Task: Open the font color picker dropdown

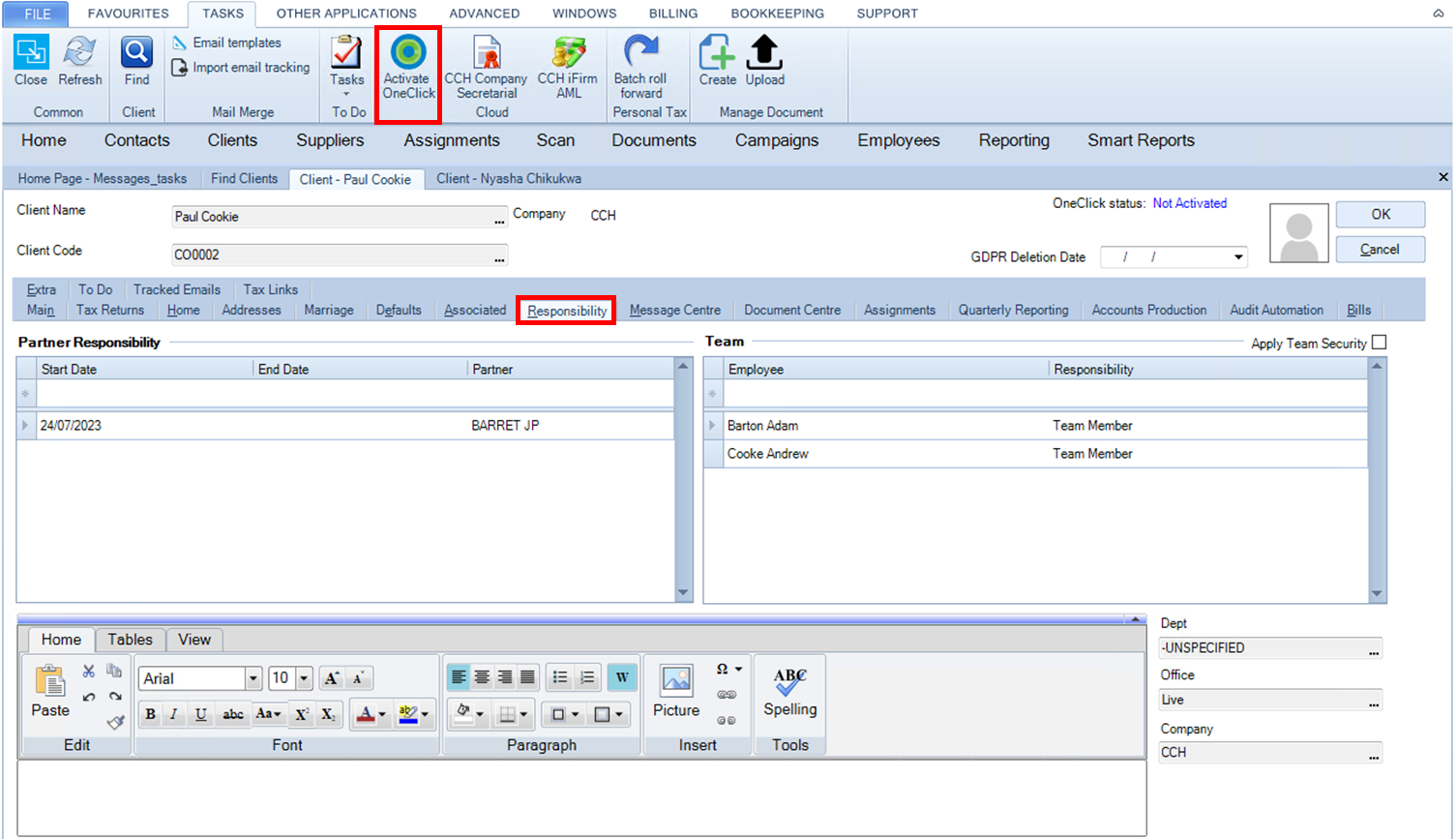Action: point(383,714)
